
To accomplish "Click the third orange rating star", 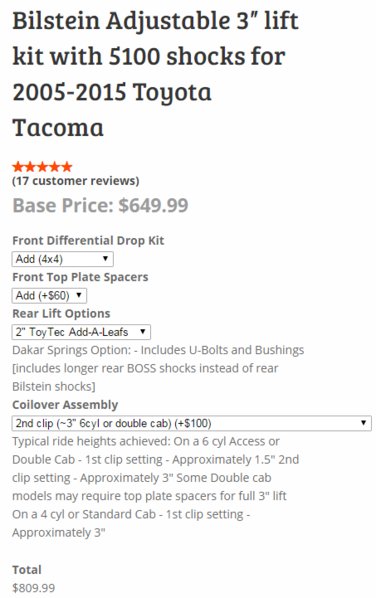I will click(42, 167).
